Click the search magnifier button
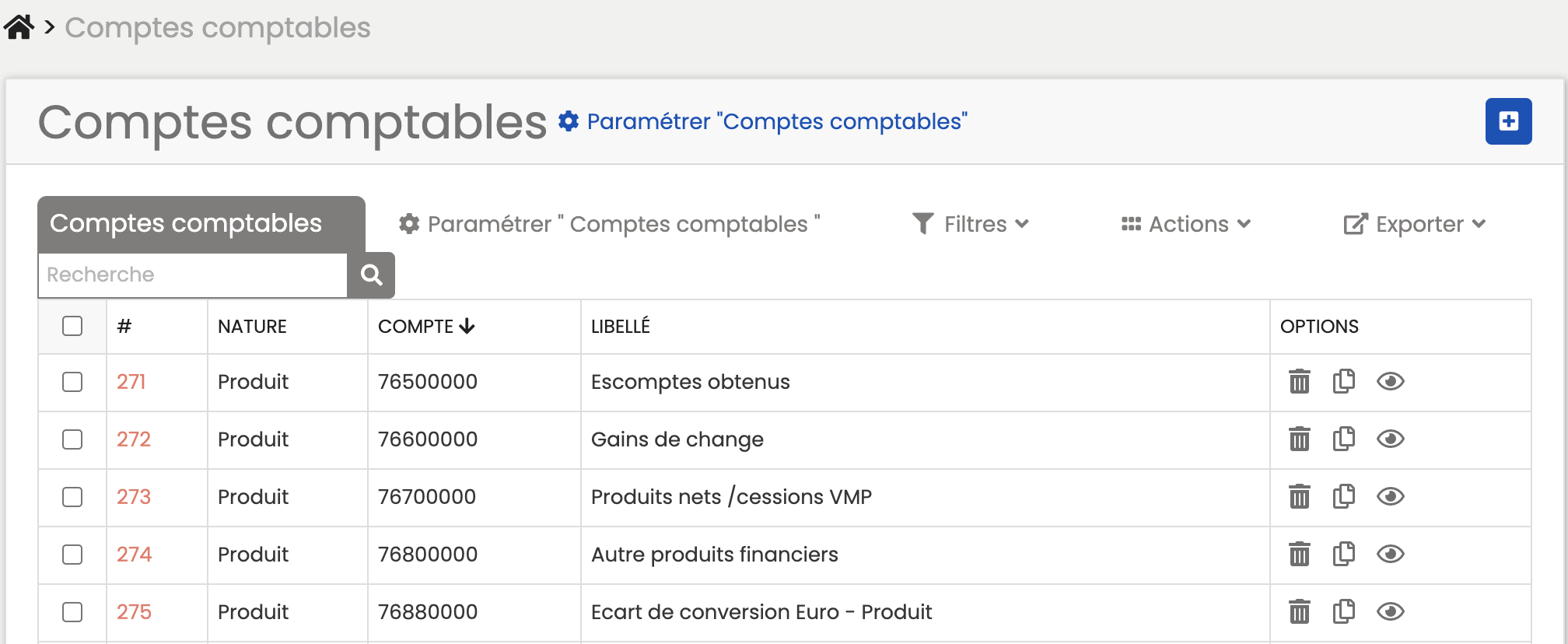The width and height of the screenshot is (1568, 644). pos(371,275)
